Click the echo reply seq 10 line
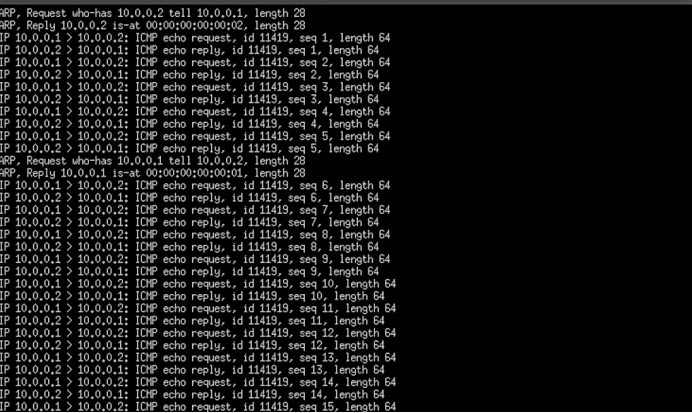 coord(192,297)
